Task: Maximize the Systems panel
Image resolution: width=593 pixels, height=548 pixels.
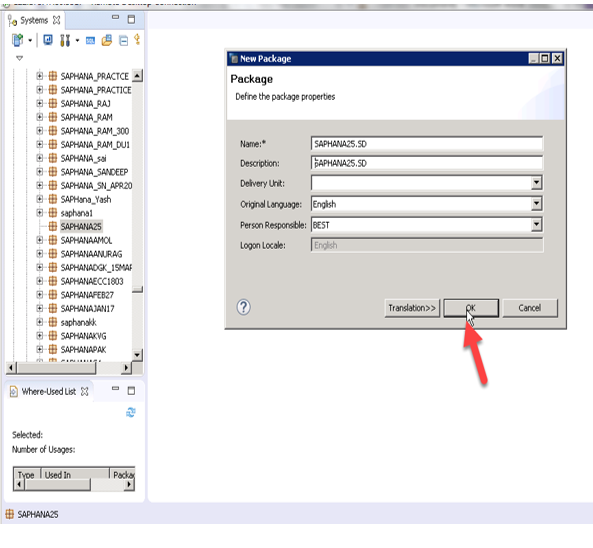Action: point(131,19)
